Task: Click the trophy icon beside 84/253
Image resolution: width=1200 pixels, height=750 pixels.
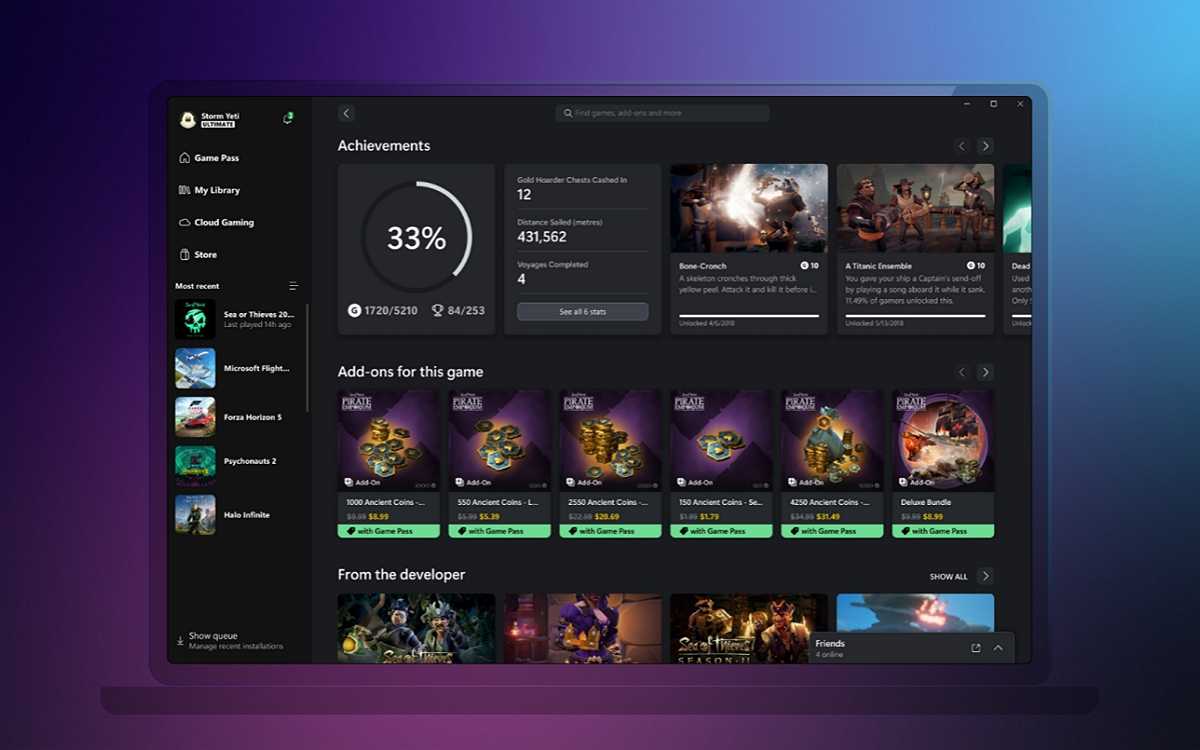Action: point(437,311)
